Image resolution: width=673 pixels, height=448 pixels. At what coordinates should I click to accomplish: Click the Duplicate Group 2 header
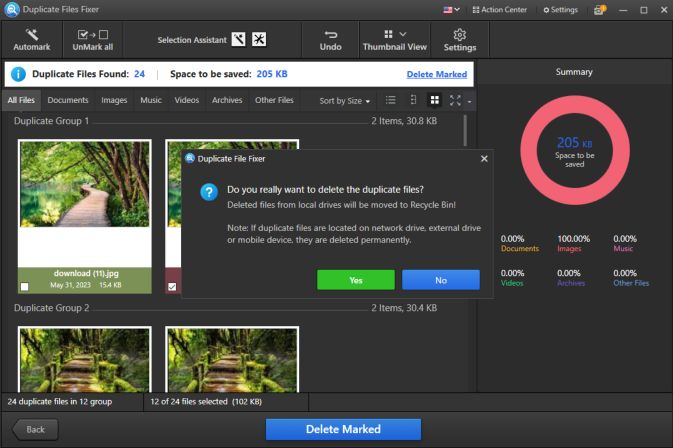point(52,308)
